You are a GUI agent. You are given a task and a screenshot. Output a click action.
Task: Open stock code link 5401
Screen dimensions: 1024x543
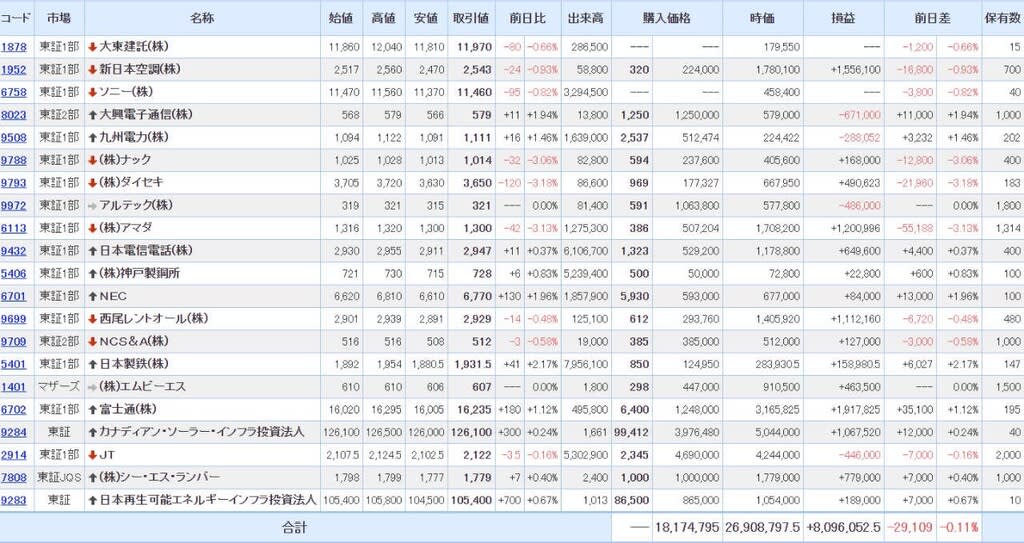(x=13, y=364)
